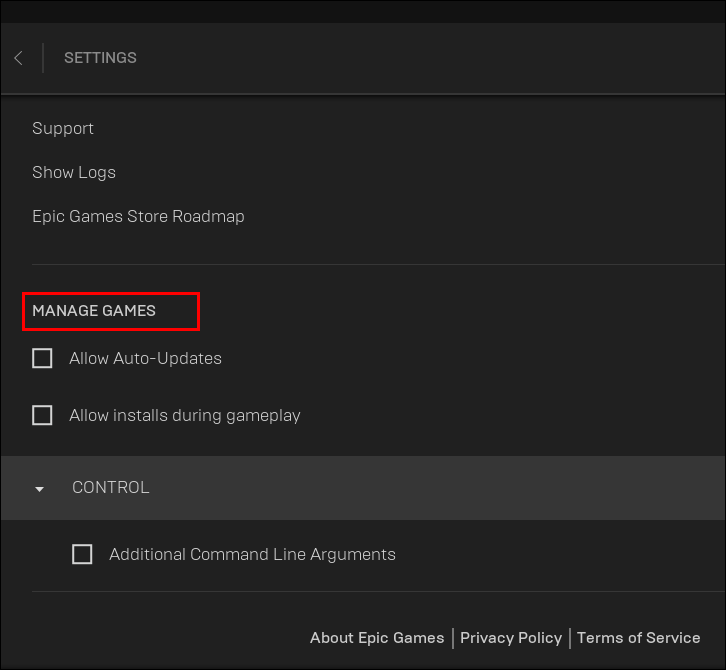Click empty space in the CONTROL header bar

click(x=450, y=488)
